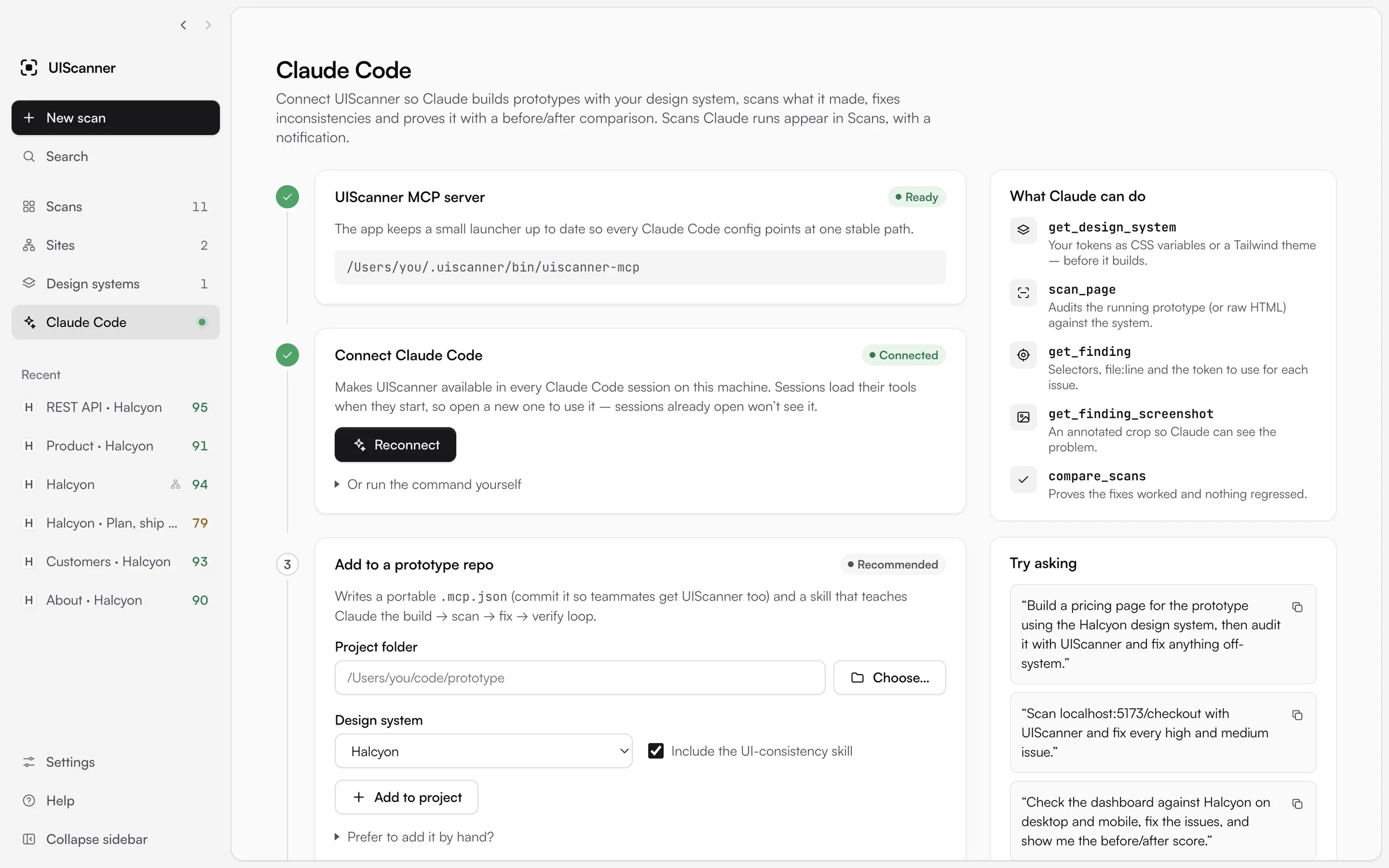The image size is (1389, 868).
Task: Click the scan_page icon
Action: click(x=1023, y=292)
